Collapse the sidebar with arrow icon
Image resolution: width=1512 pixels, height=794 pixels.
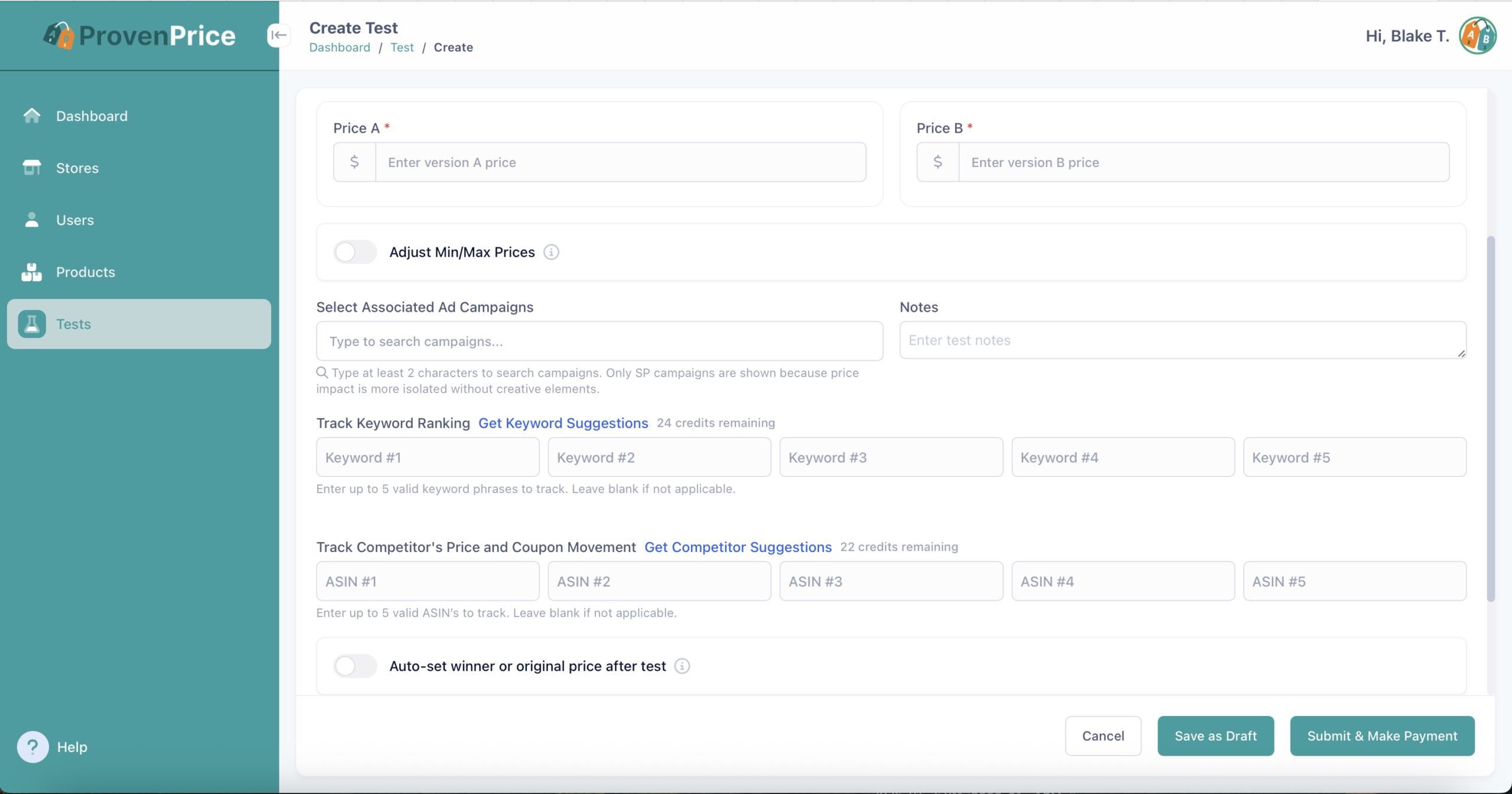tap(278, 35)
